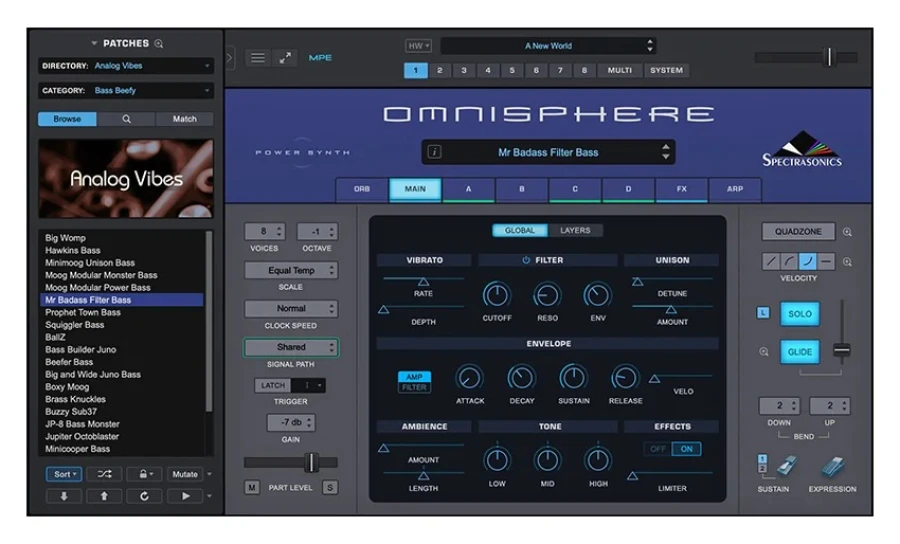The width and height of the screenshot is (900, 544).
Task: Switch to the search magnifier tab
Action: [126, 119]
